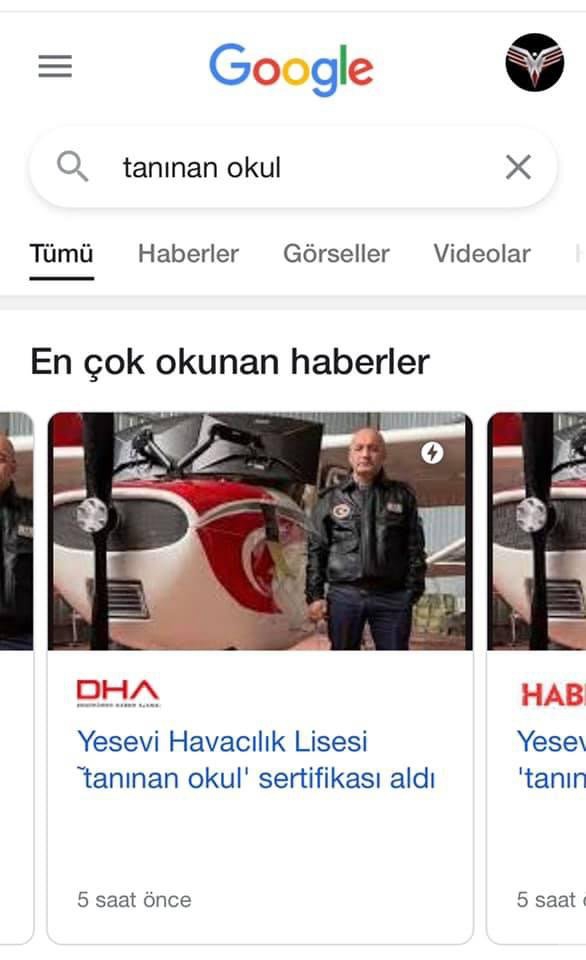Click the Google logo

pyautogui.click(x=291, y=69)
